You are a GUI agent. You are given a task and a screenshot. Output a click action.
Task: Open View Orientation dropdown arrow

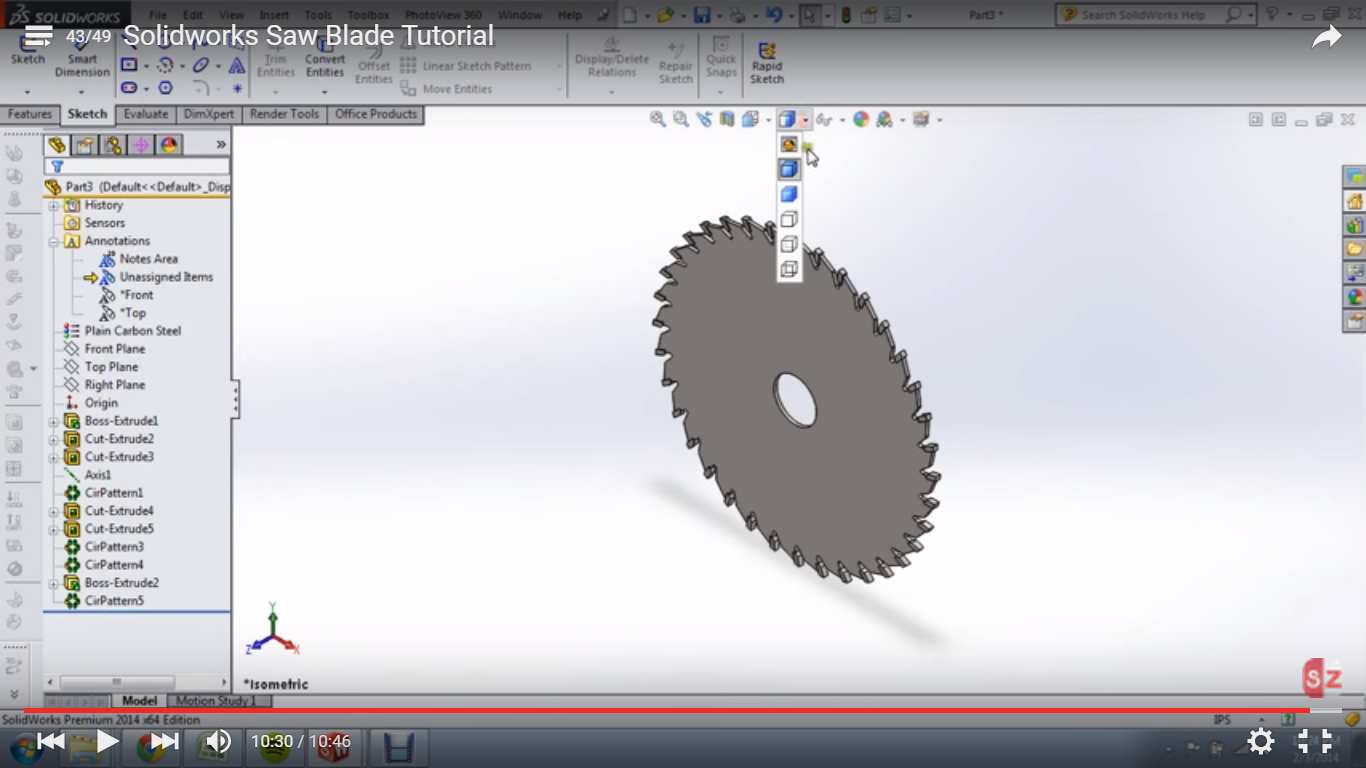[x=768, y=120]
